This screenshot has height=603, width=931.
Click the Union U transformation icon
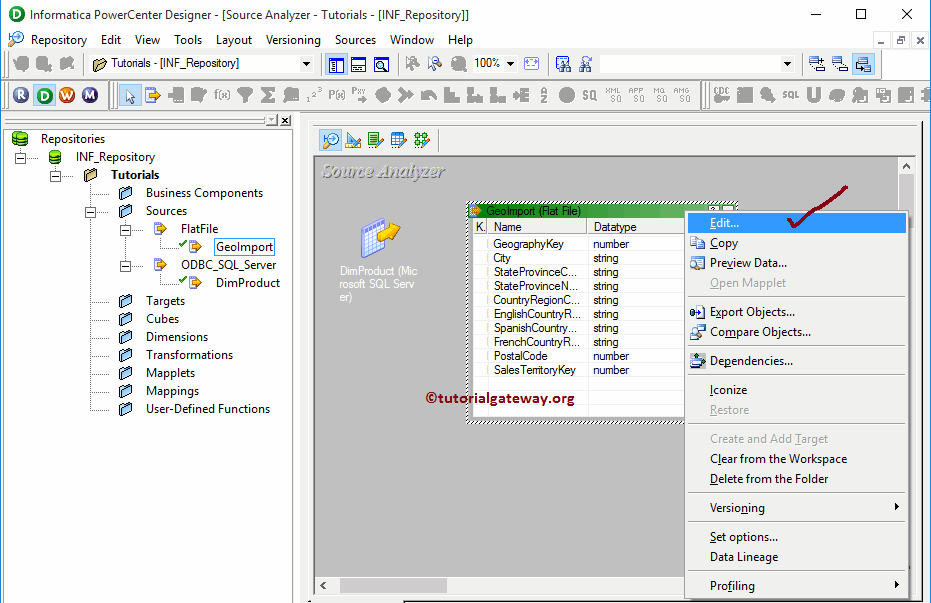tap(813, 95)
